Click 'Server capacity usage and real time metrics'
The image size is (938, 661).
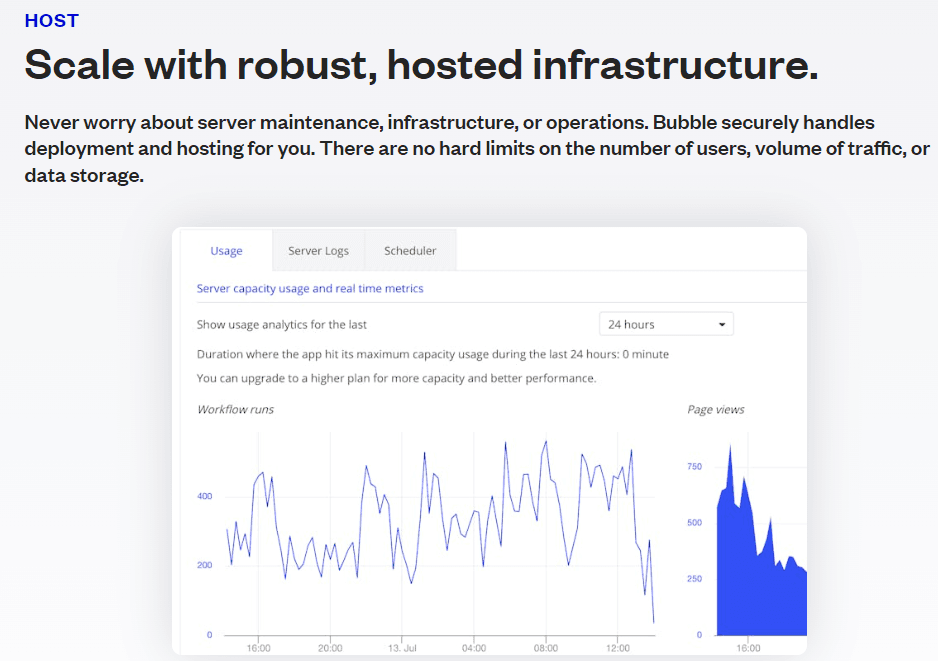pyautogui.click(x=310, y=288)
